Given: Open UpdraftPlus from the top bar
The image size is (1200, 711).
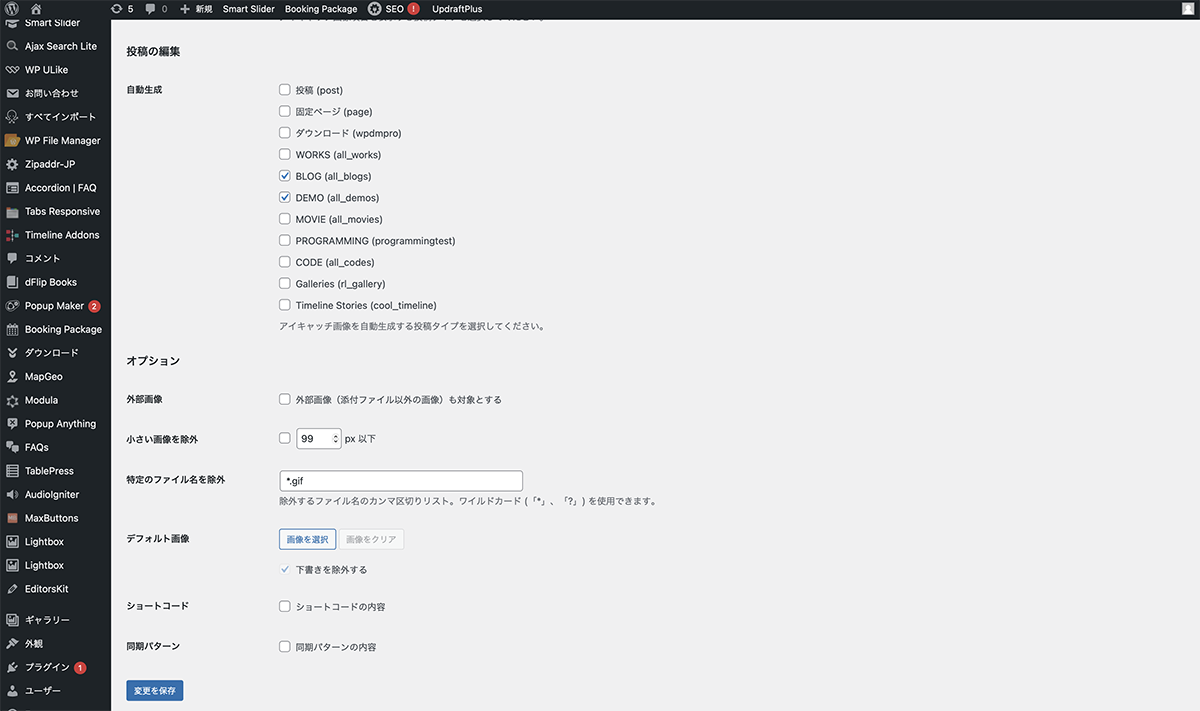Looking at the screenshot, I should pos(457,9).
